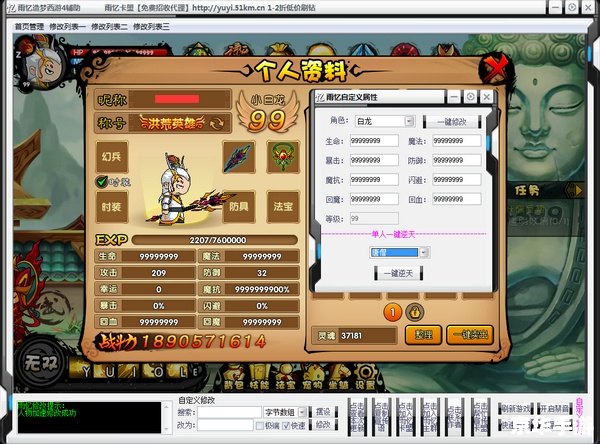Click the 整理 sort button

(424, 335)
